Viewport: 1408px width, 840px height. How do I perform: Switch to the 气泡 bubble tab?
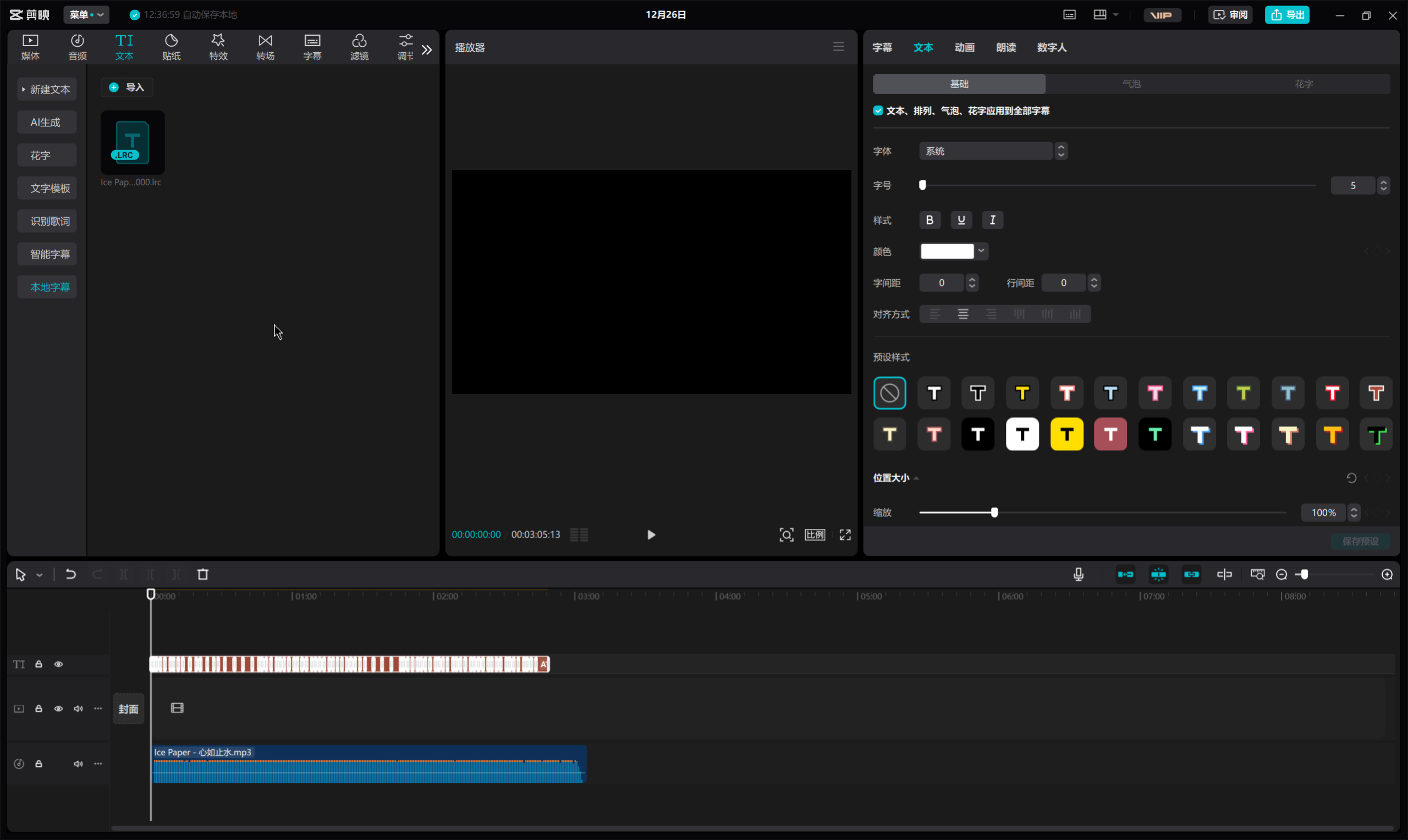coord(1131,84)
